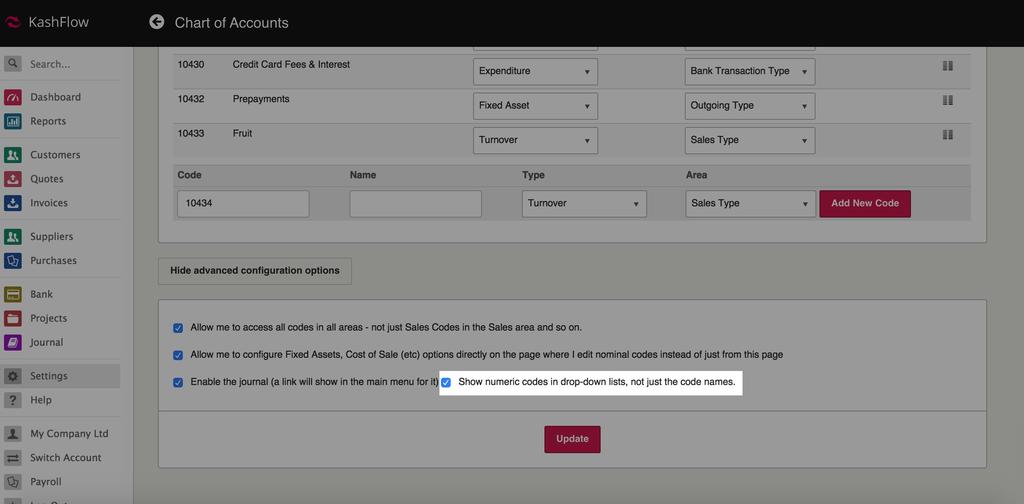Expand the Outgoing Type area dropdown for Prepayments
This screenshot has width=1024, height=504.
[749, 106]
